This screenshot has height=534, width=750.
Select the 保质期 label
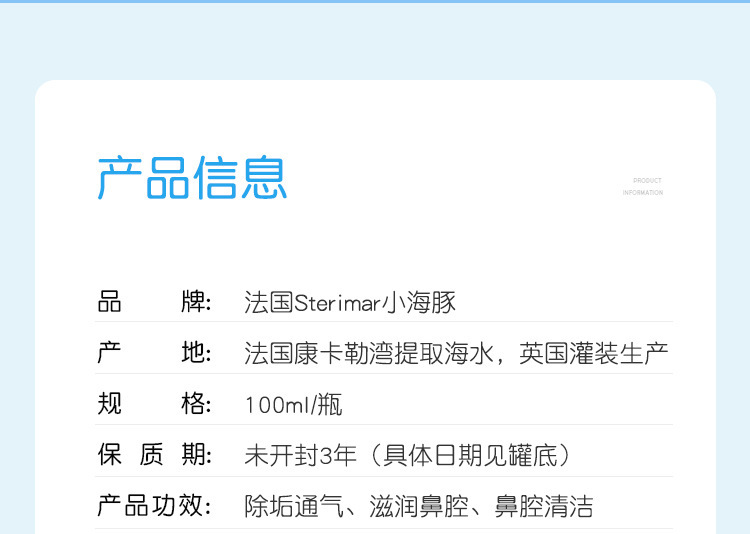154,454
